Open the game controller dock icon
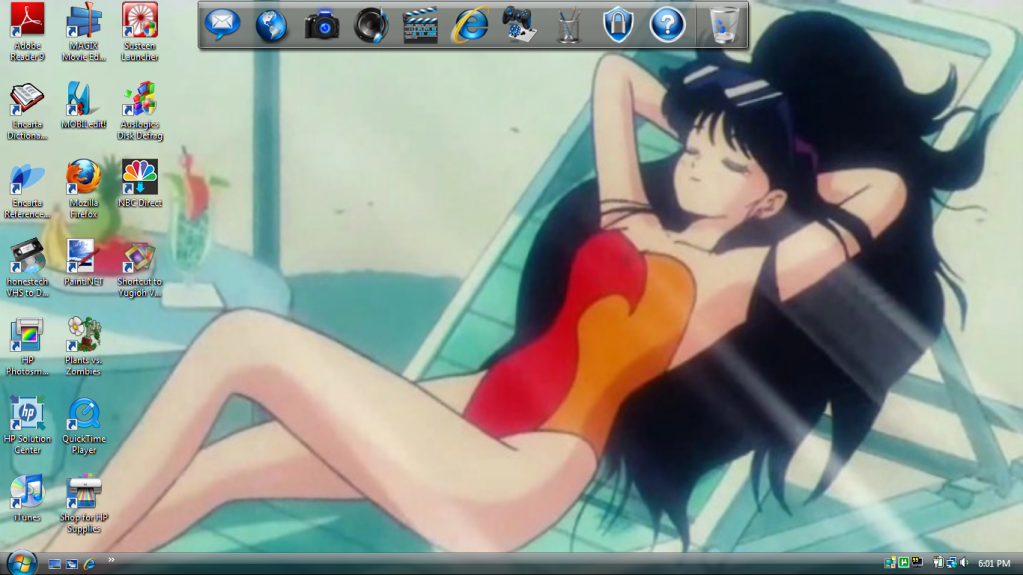1023x575 pixels. [x=518, y=25]
